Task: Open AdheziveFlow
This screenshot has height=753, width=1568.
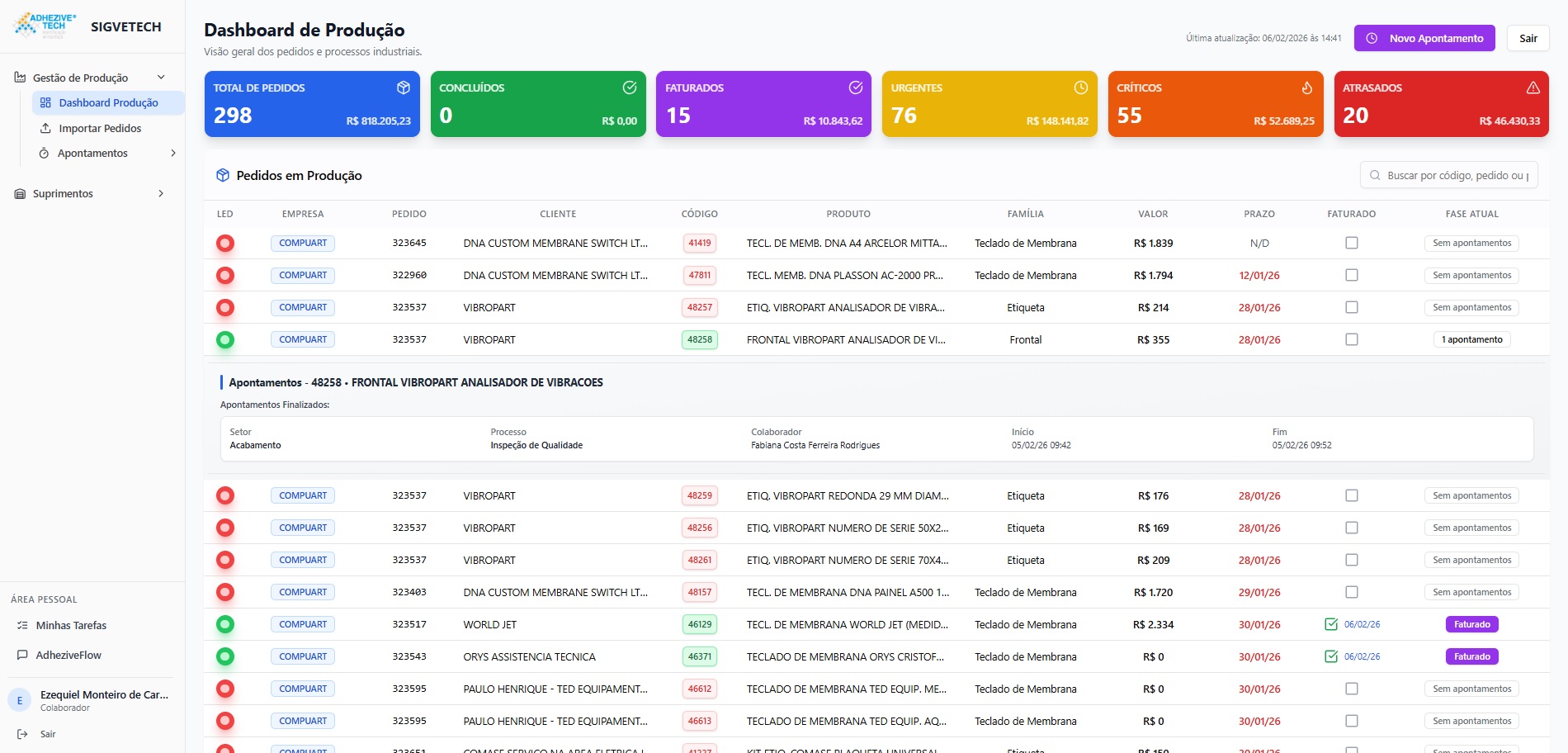Action: coord(68,656)
